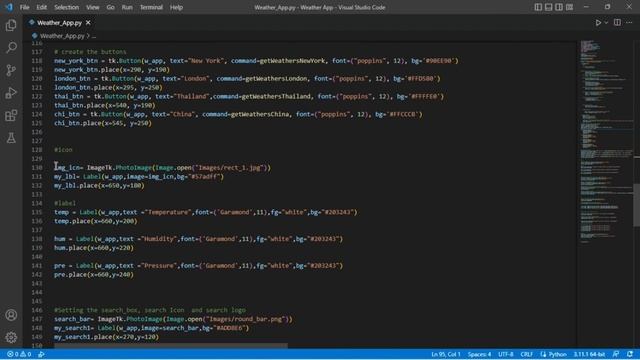The image size is (640, 360).
Task: Open Source Control view
Action: 11,70
